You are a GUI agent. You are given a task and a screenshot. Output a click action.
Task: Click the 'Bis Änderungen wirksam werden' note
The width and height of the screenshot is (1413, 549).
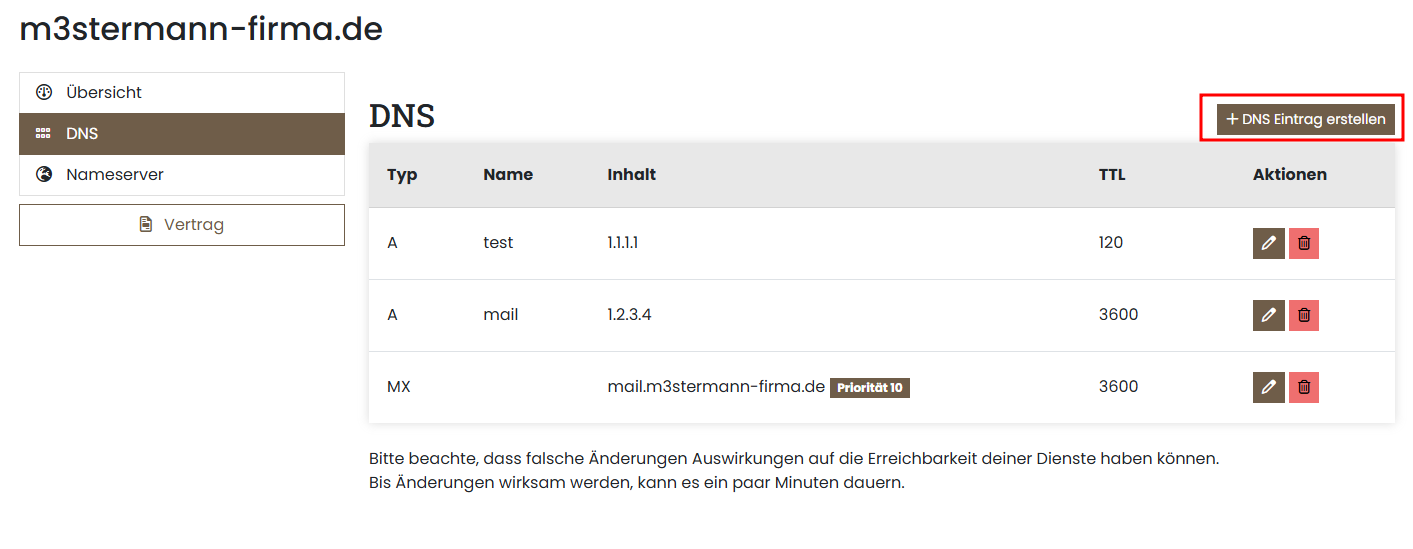point(636,483)
